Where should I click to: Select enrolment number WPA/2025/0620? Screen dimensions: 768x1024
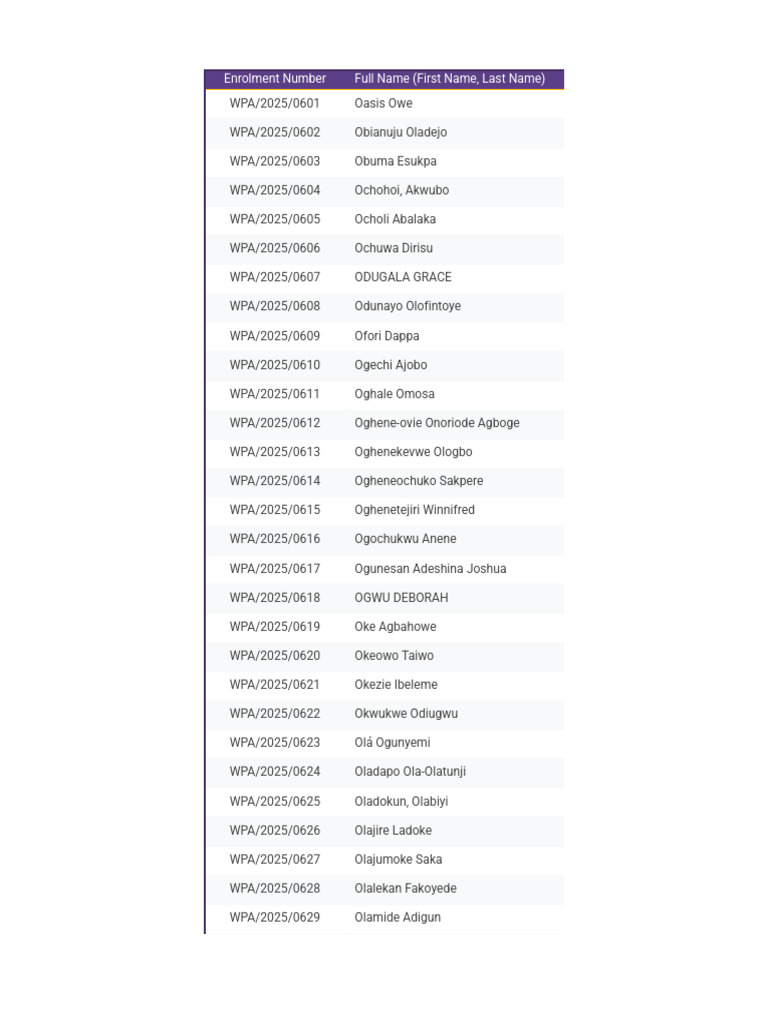pyautogui.click(x=274, y=656)
